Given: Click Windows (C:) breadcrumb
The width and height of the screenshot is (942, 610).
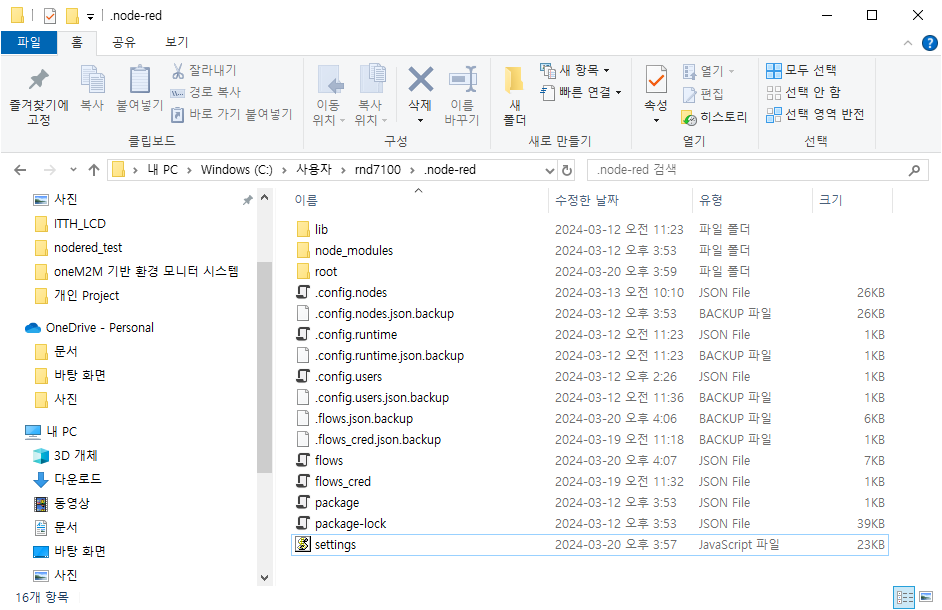Looking at the screenshot, I should [x=236, y=170].
